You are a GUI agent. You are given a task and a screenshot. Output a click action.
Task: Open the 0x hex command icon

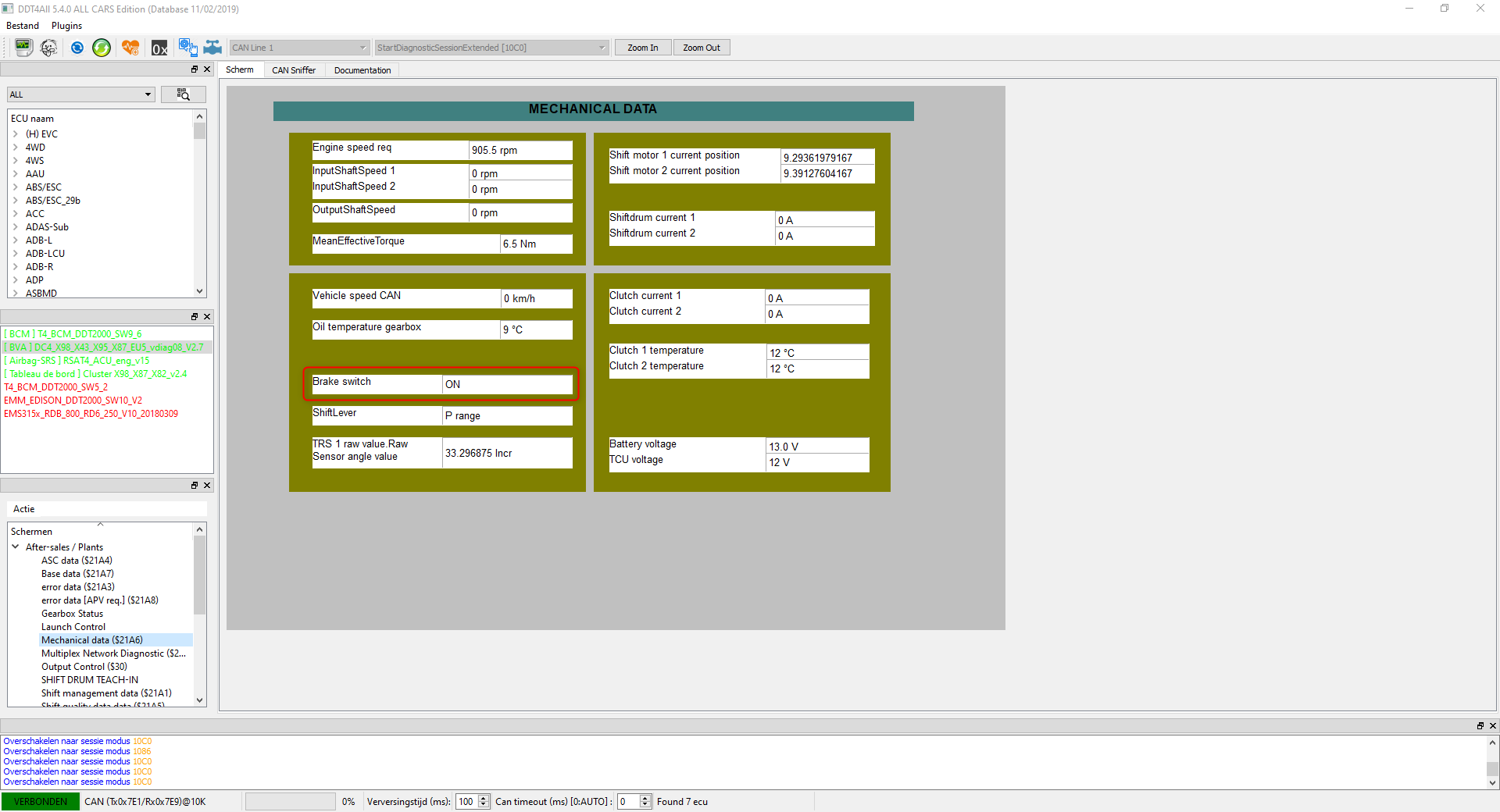click(159, 48)
